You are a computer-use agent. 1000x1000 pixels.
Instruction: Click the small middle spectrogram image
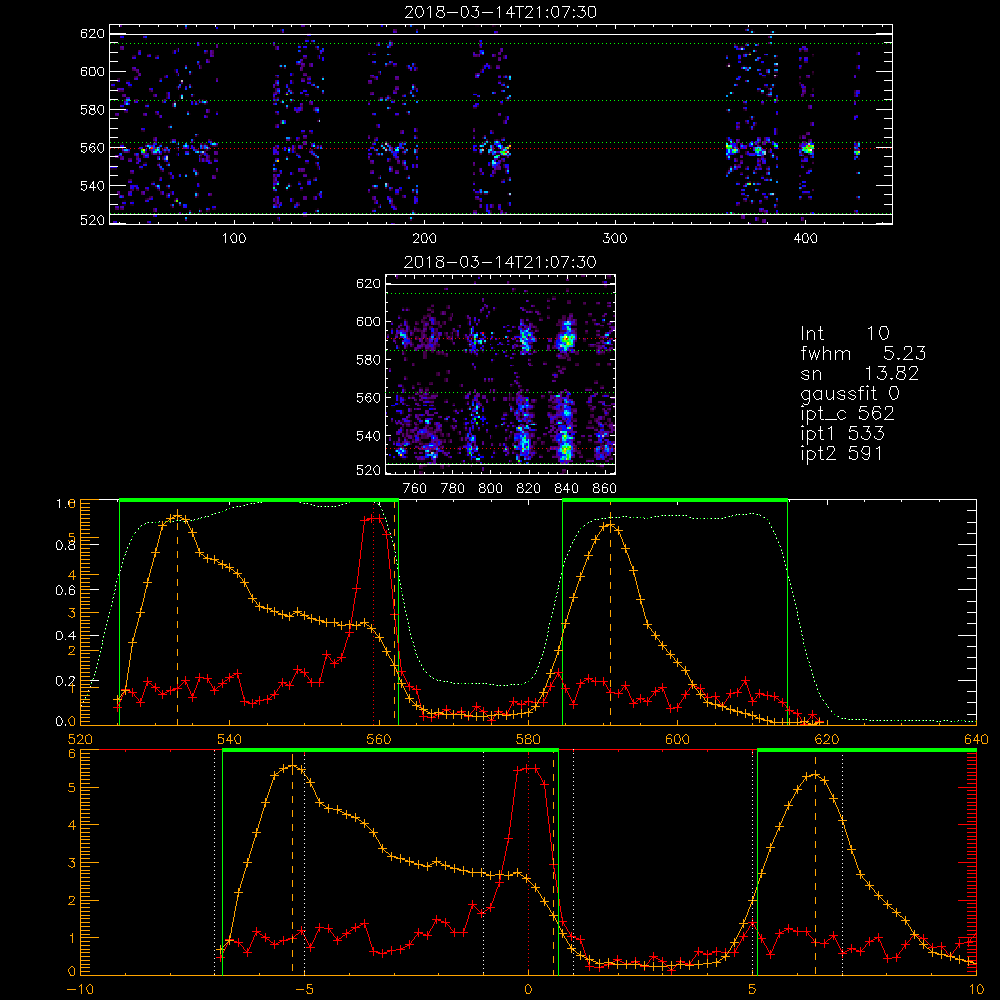click(x=501, y=374)
